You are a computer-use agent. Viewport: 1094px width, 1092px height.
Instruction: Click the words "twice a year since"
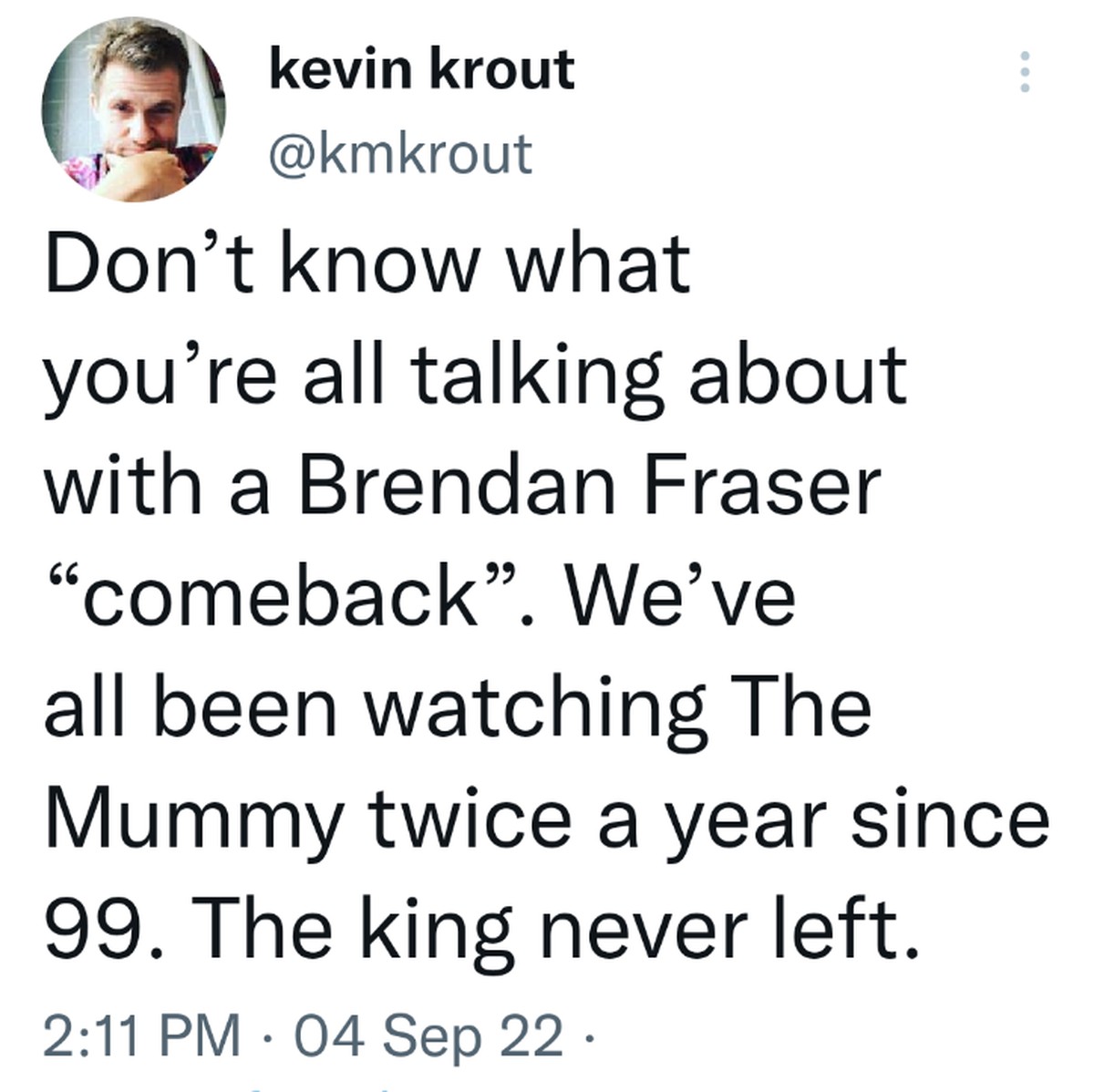pyautogui.click(x=708, y=819)
